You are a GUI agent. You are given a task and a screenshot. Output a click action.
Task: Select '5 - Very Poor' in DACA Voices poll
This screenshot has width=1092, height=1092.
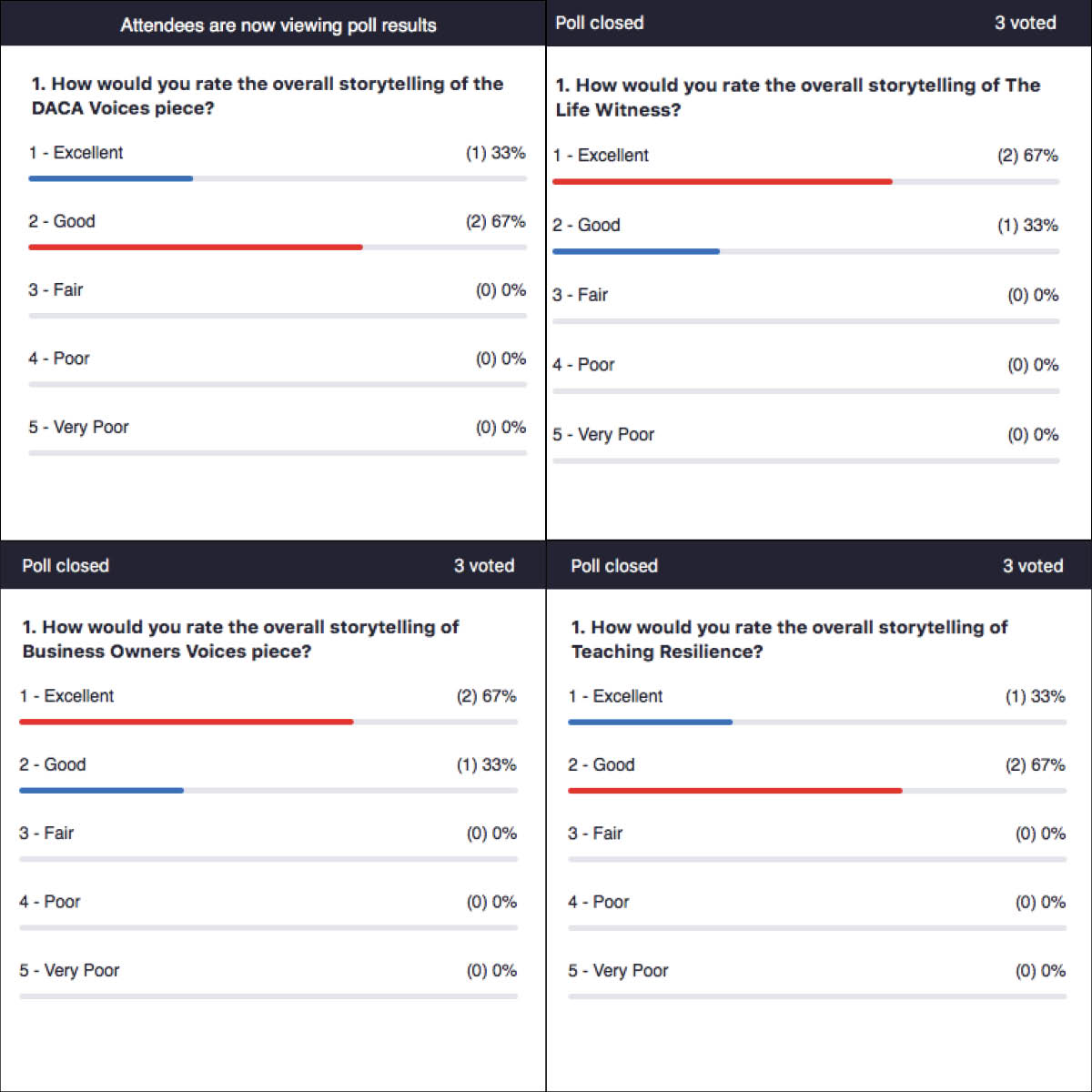tap(78, 427)
